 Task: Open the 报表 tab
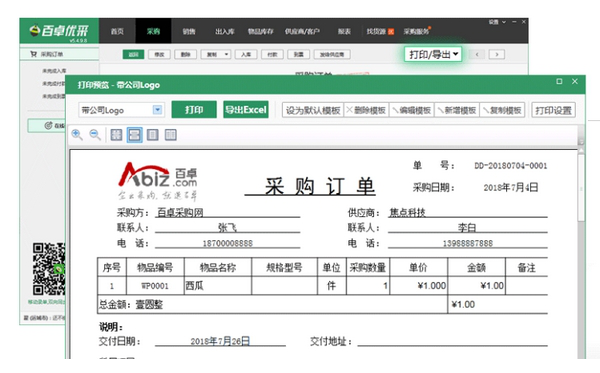pyautogui.click(x=344, y=31)
